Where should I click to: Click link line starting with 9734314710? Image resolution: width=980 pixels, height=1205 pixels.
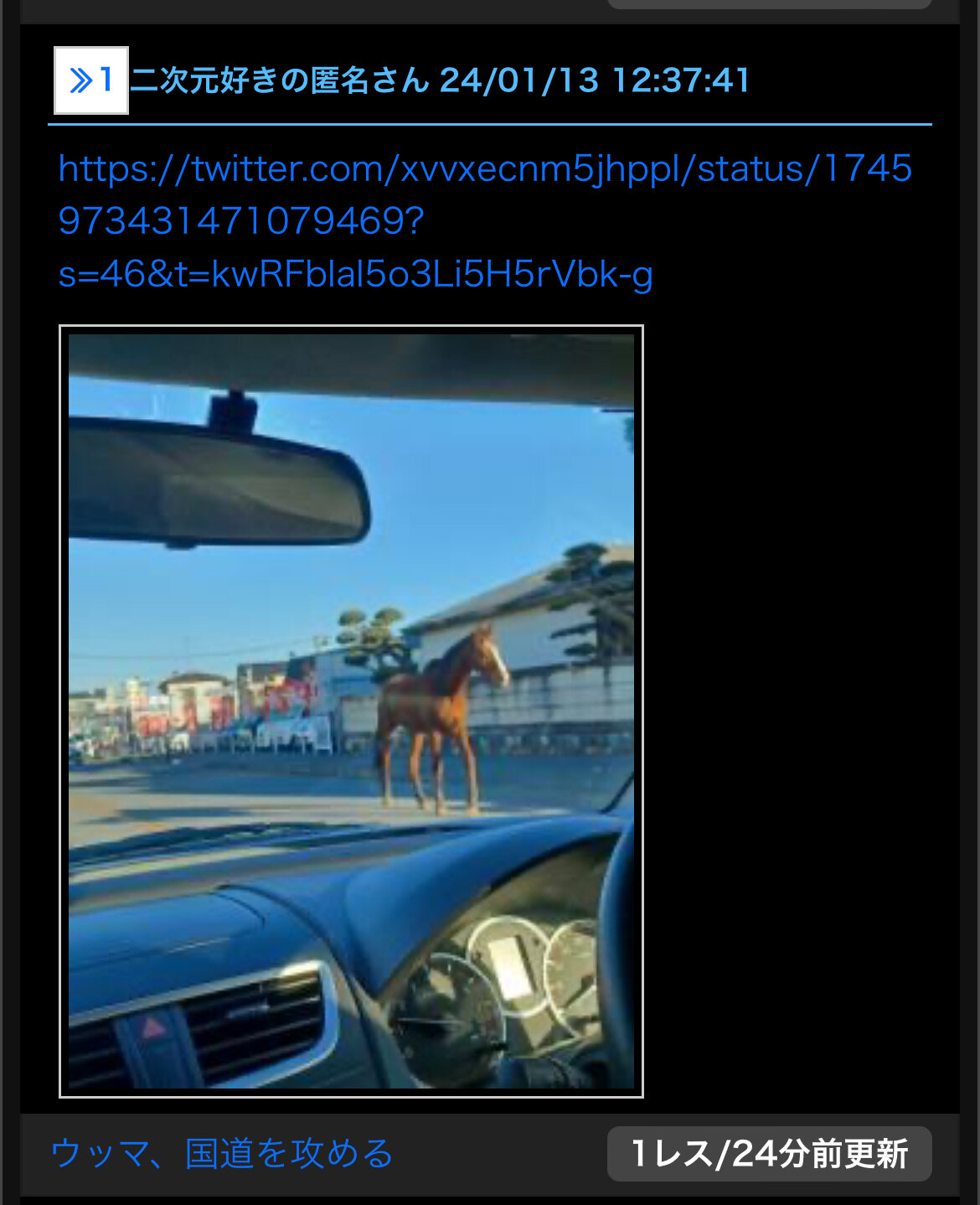[241, 221]
